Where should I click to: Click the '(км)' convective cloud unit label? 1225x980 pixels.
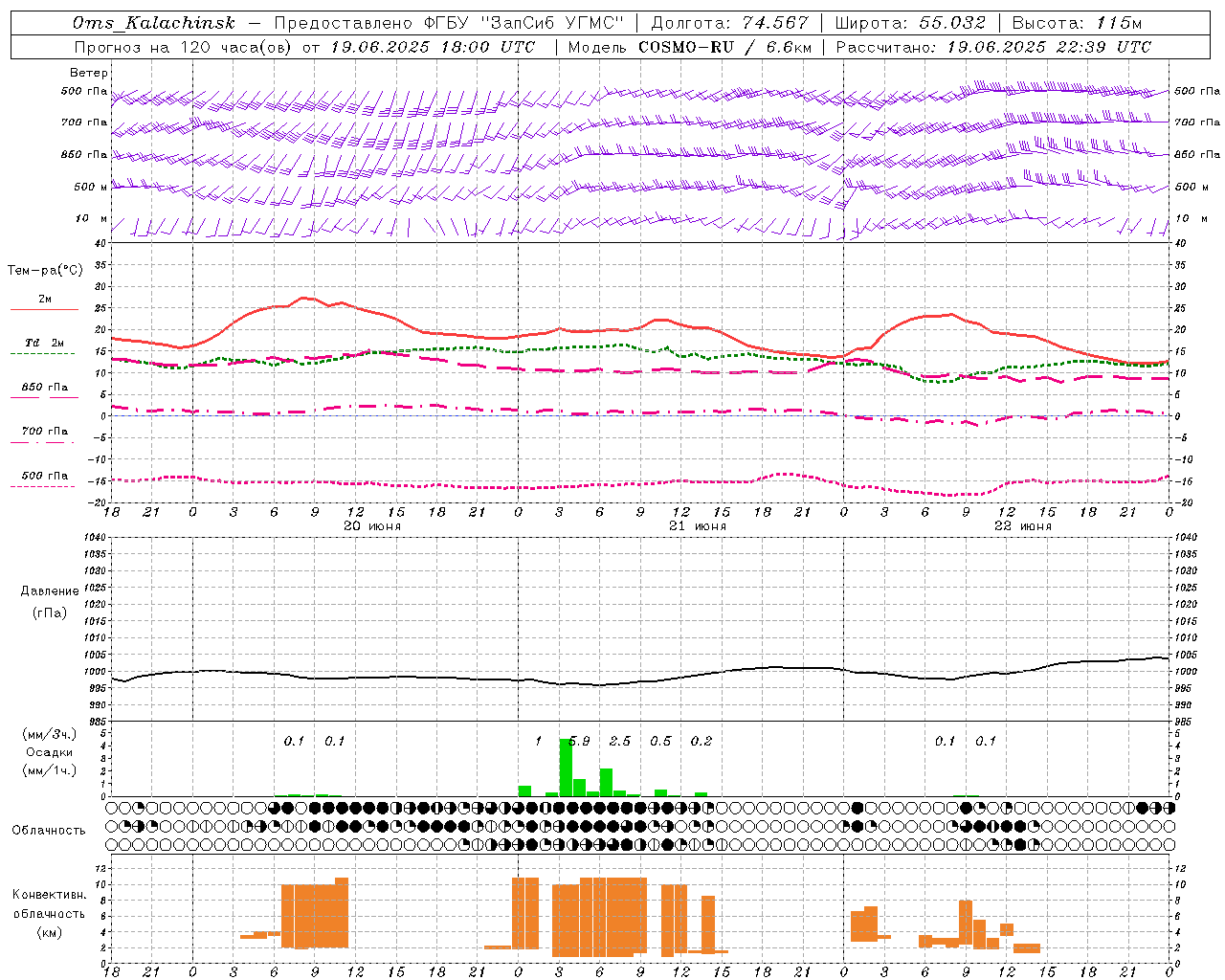[49, 932]
